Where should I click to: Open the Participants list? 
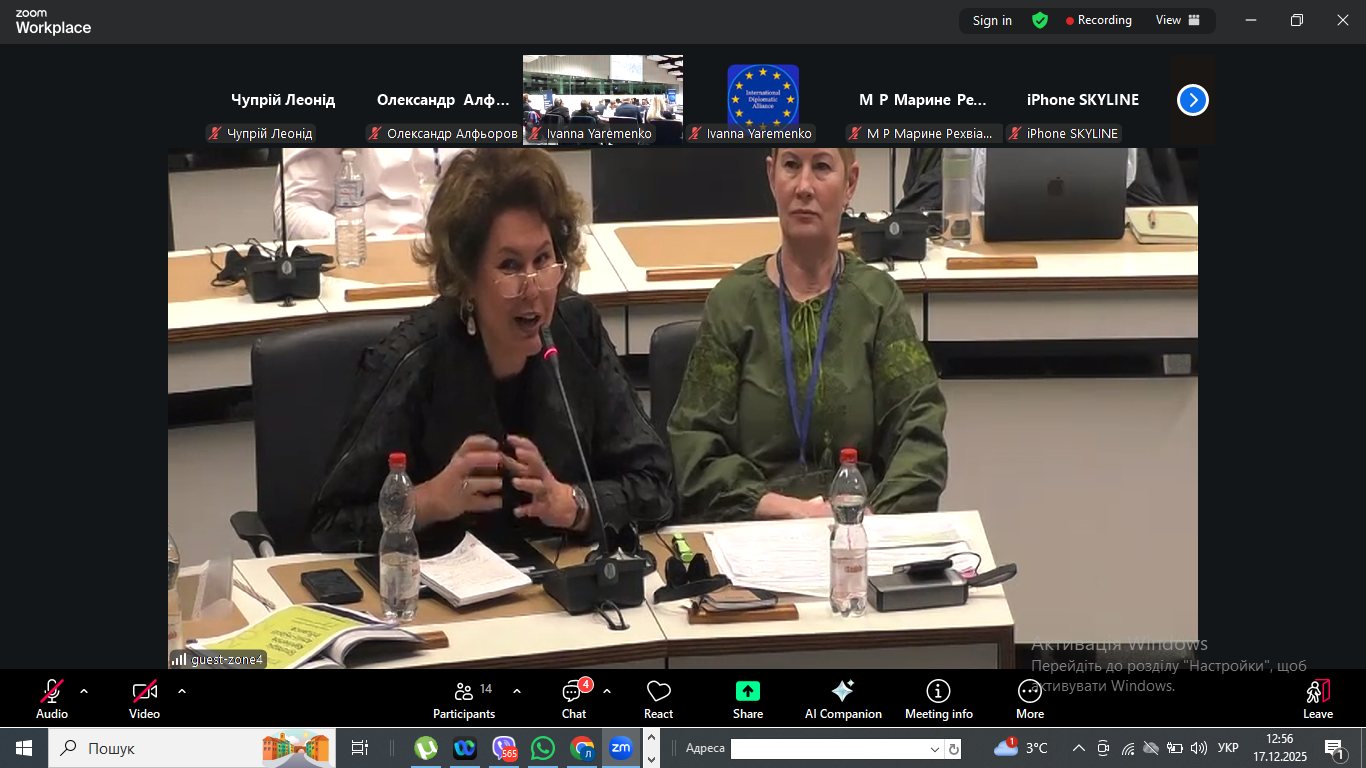(464, 699)
